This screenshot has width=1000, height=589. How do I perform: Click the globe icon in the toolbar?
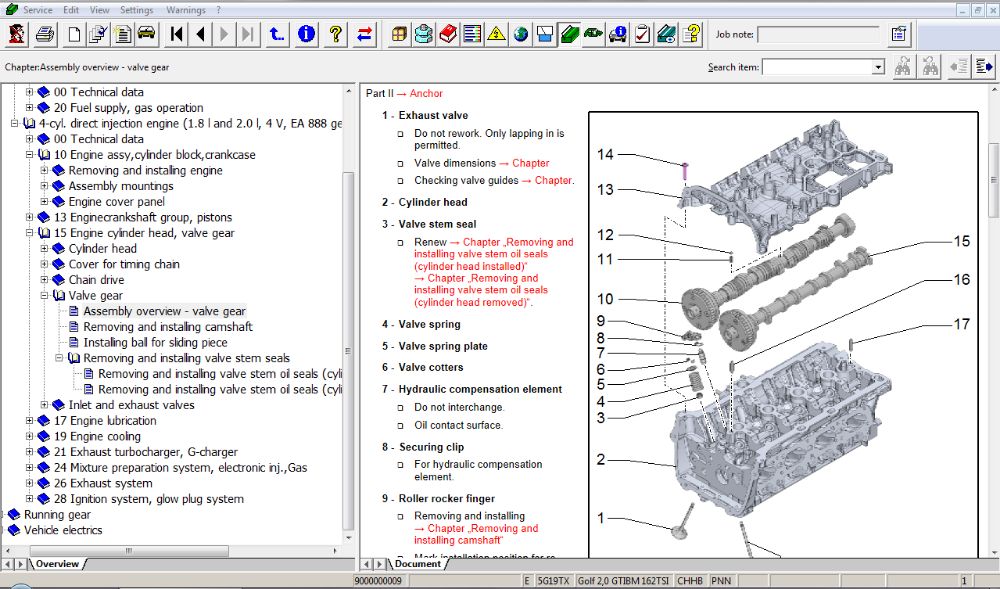click(x=521, y=35)
